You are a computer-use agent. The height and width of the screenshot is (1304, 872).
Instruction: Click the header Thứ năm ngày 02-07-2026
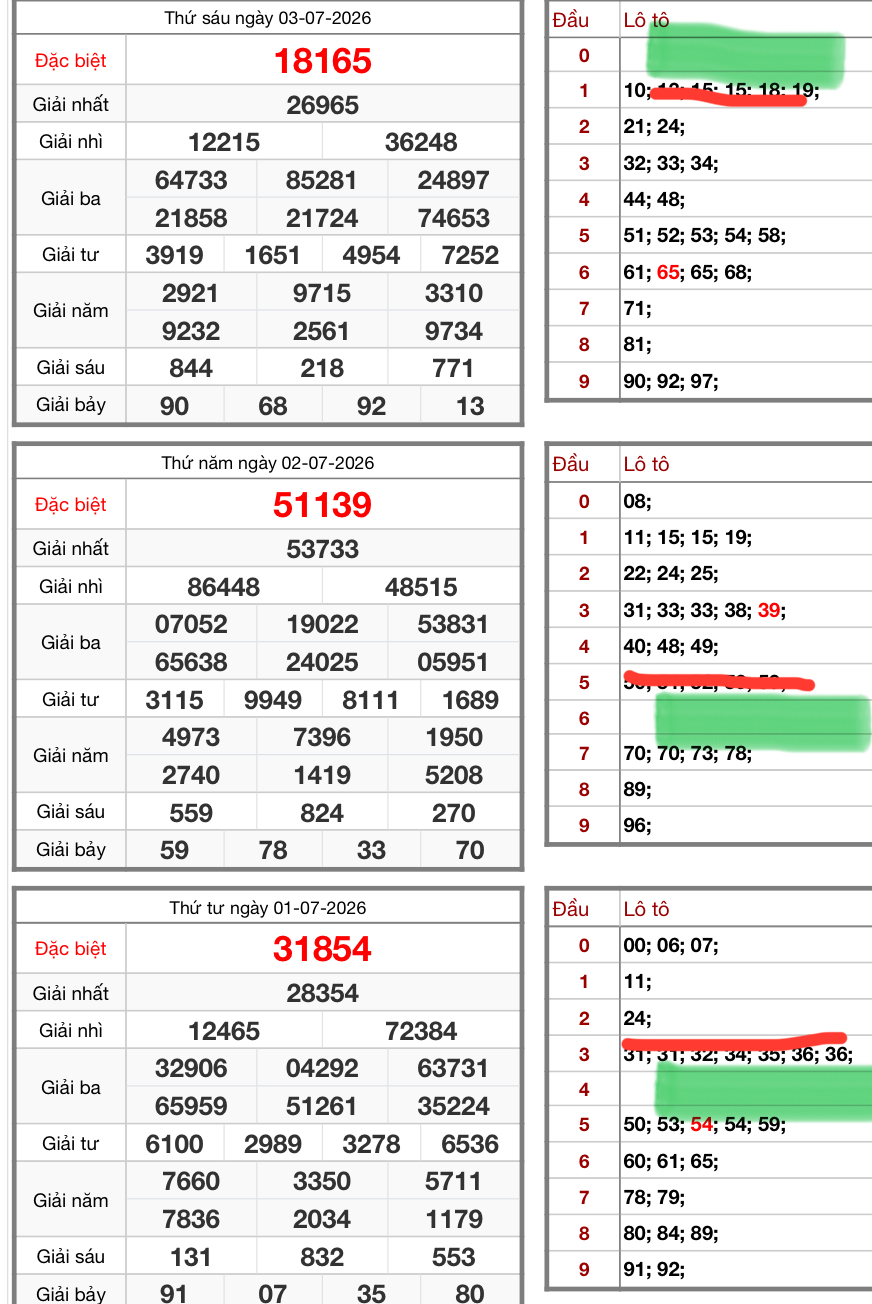click(268, 463)
